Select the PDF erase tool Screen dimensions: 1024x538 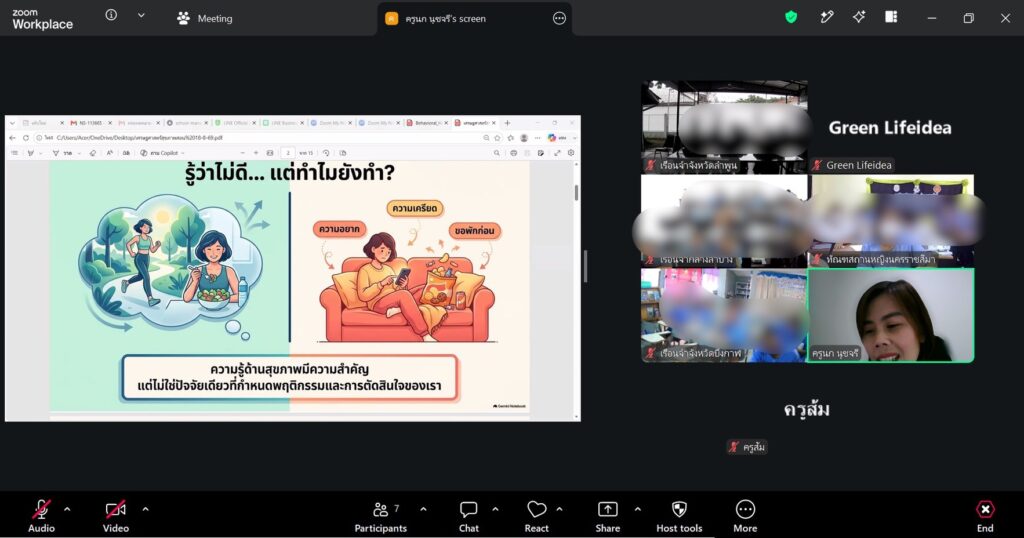[x=93, y=153]
